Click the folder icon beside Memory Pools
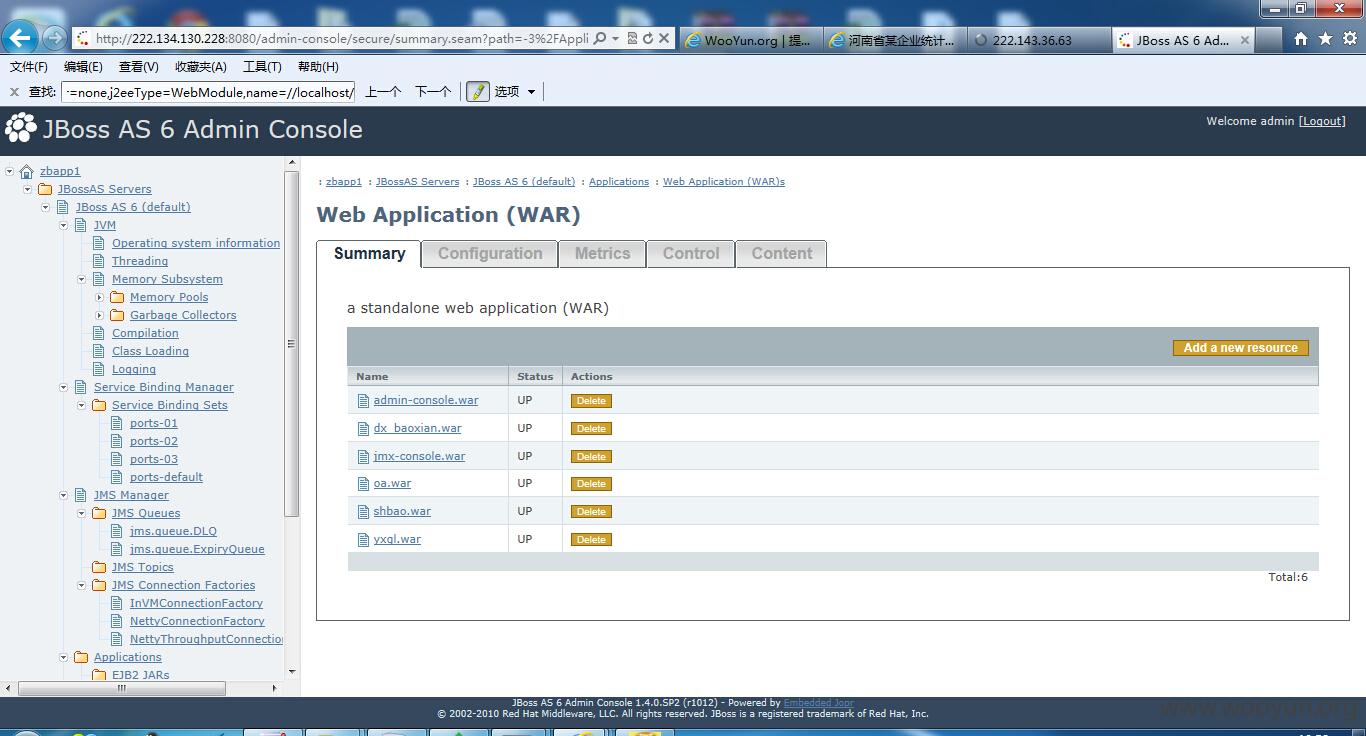The width and height of the screenshot is (1366, 736). point(117,298)
